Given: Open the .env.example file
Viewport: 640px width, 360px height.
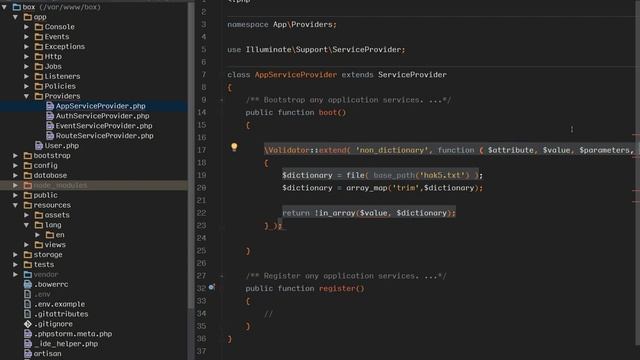Looking at the screenshot, I should pos(59,304).
